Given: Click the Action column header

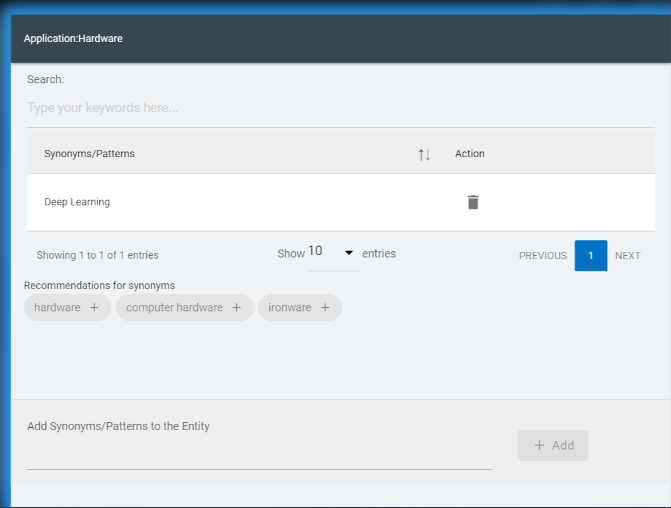Looking at the screenshot, I should [470, 154].
